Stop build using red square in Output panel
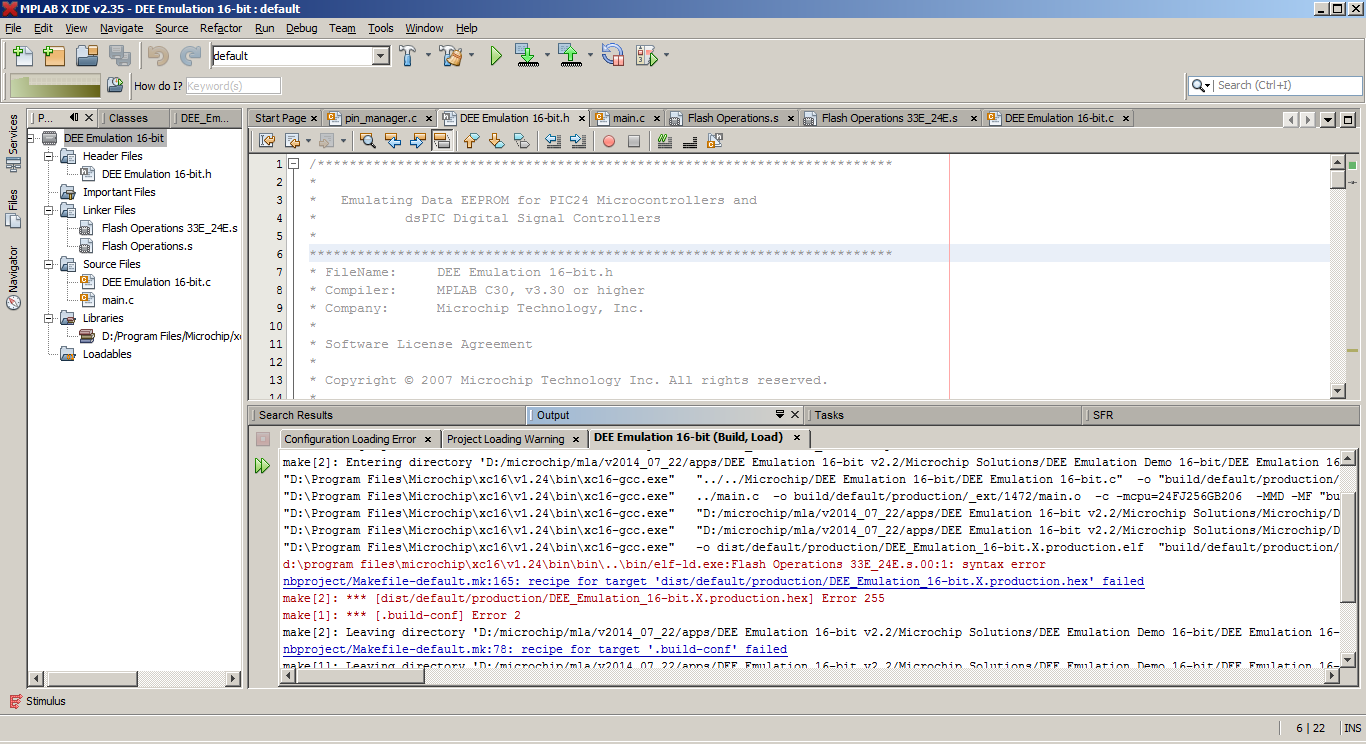1366x744 pixels. coord(263,439)
